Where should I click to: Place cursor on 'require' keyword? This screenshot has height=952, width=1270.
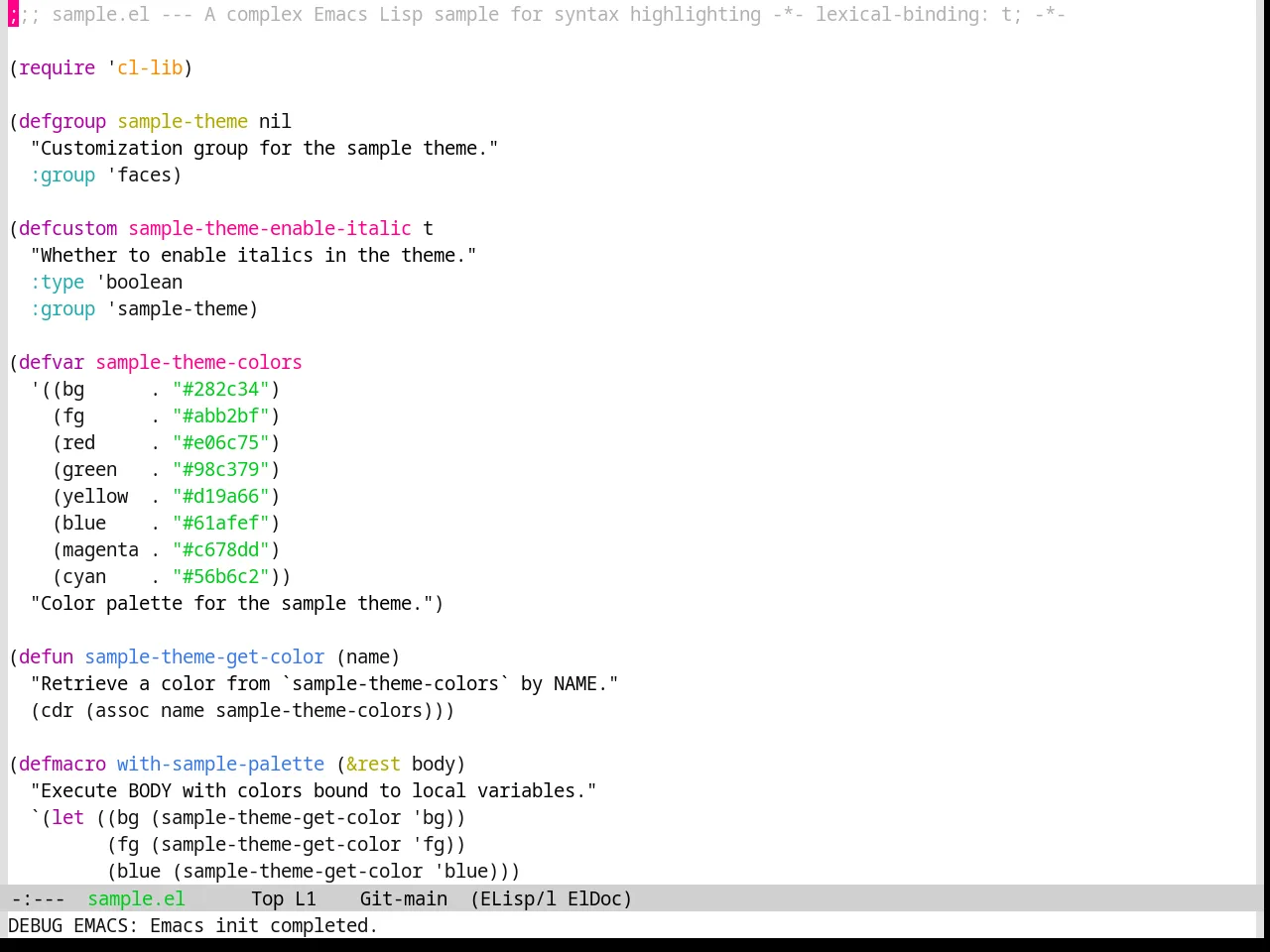tap(57, 67)
